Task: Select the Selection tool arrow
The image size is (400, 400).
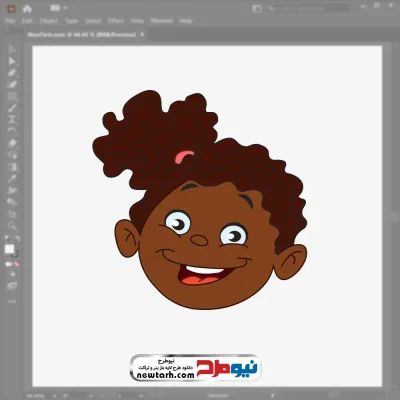Action: (x=12, y=49)
